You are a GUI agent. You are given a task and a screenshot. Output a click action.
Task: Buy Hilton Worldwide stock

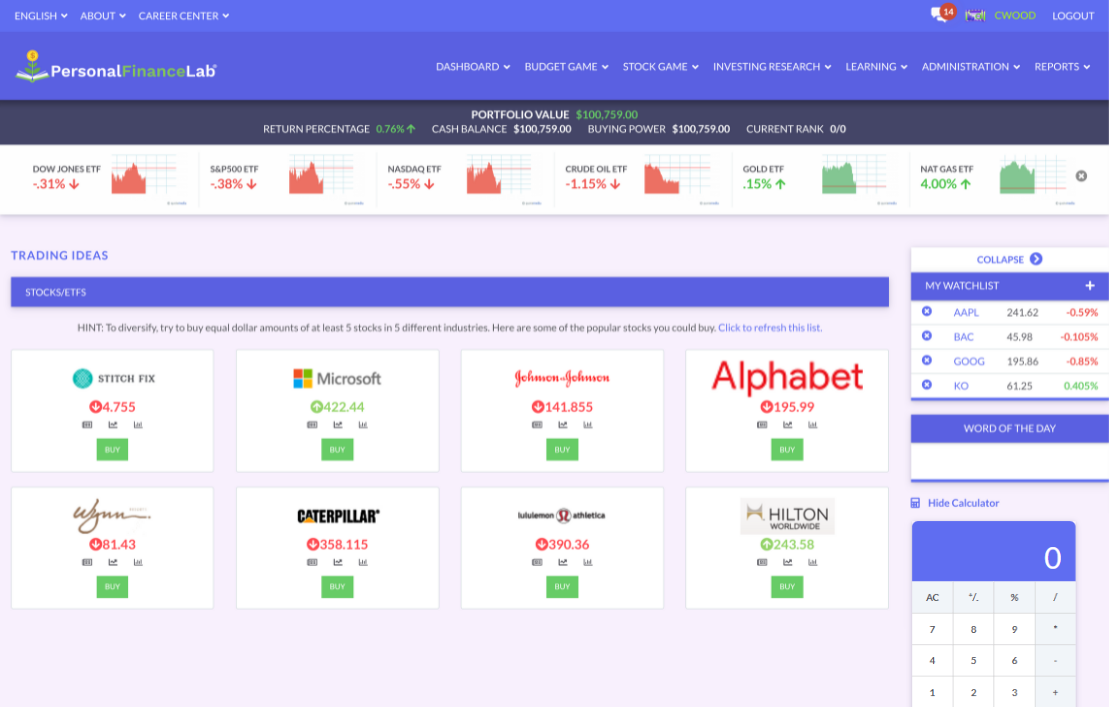tap(787, 587)
